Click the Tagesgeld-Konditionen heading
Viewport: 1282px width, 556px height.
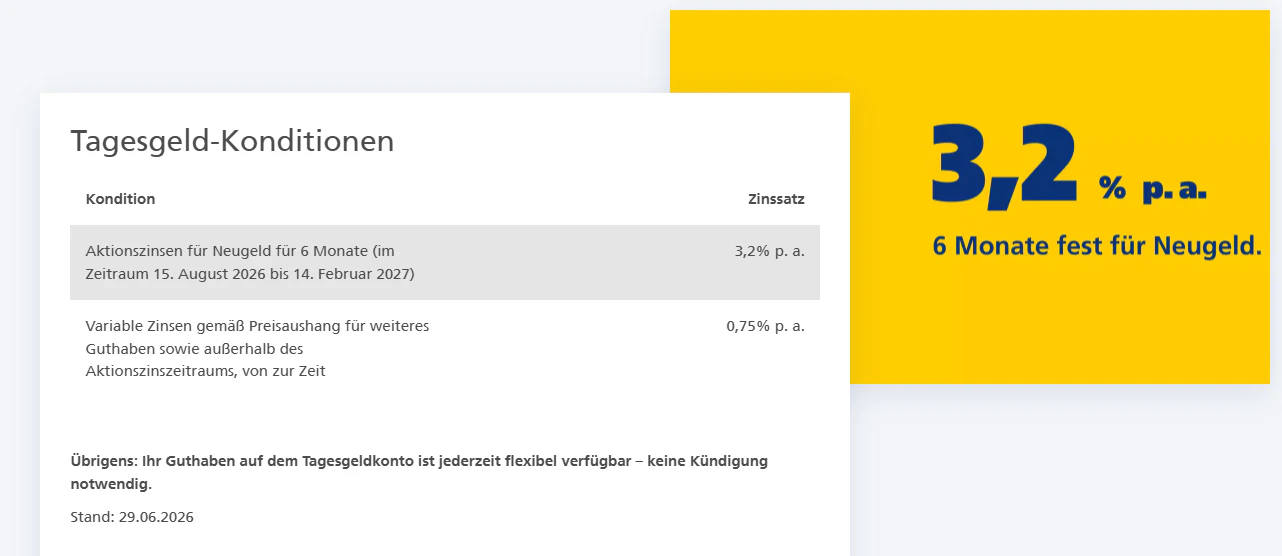232,142
